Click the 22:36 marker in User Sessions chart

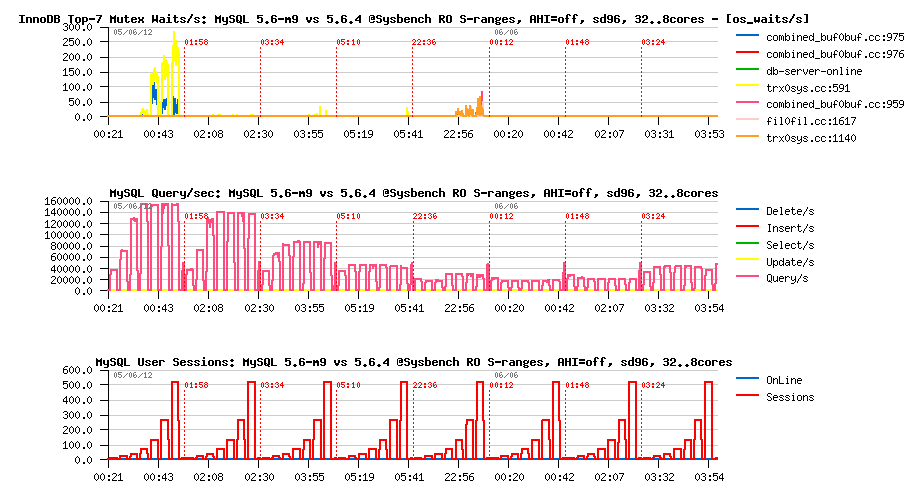[424, 386]
